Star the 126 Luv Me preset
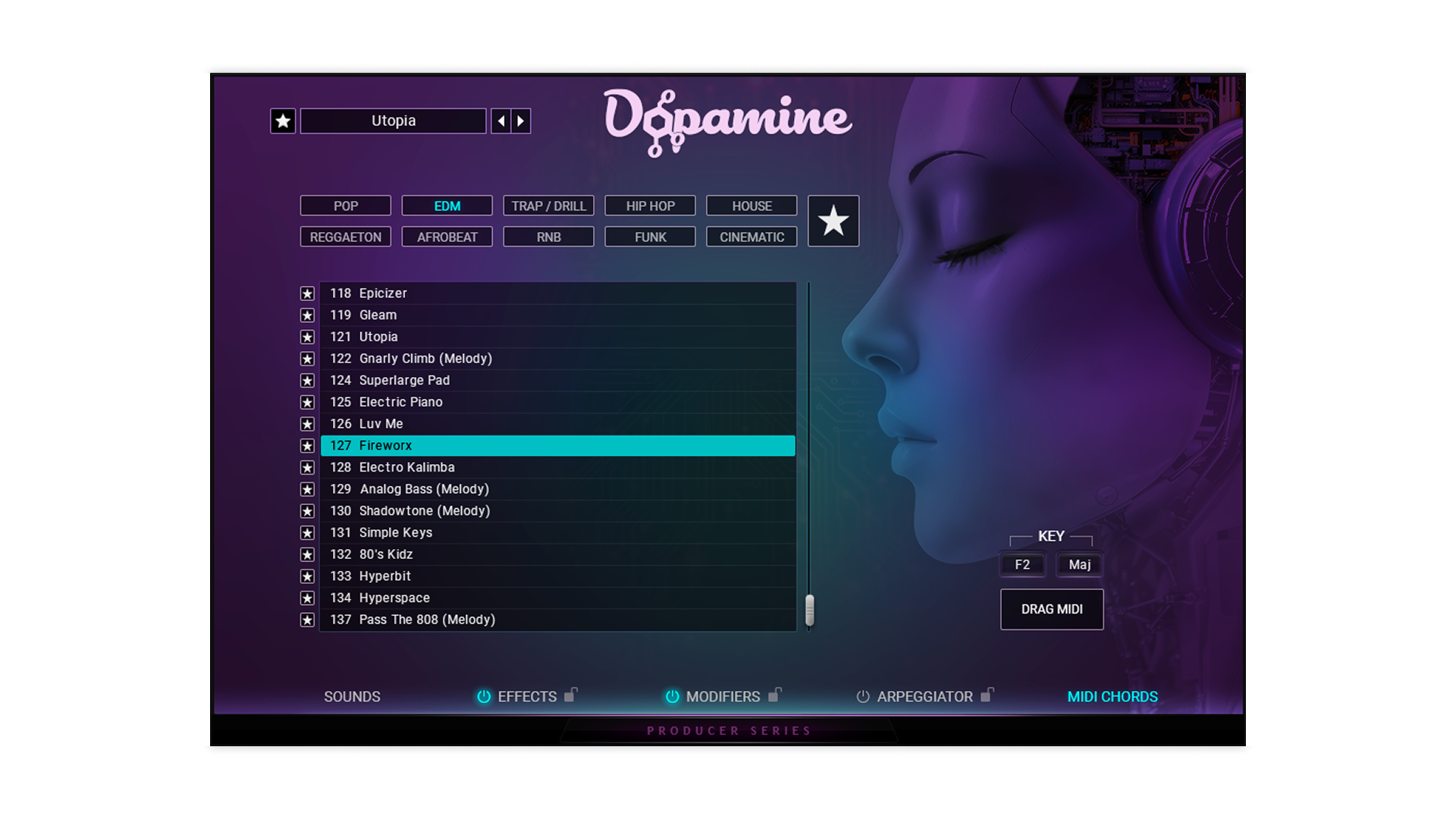 [307, 424]
